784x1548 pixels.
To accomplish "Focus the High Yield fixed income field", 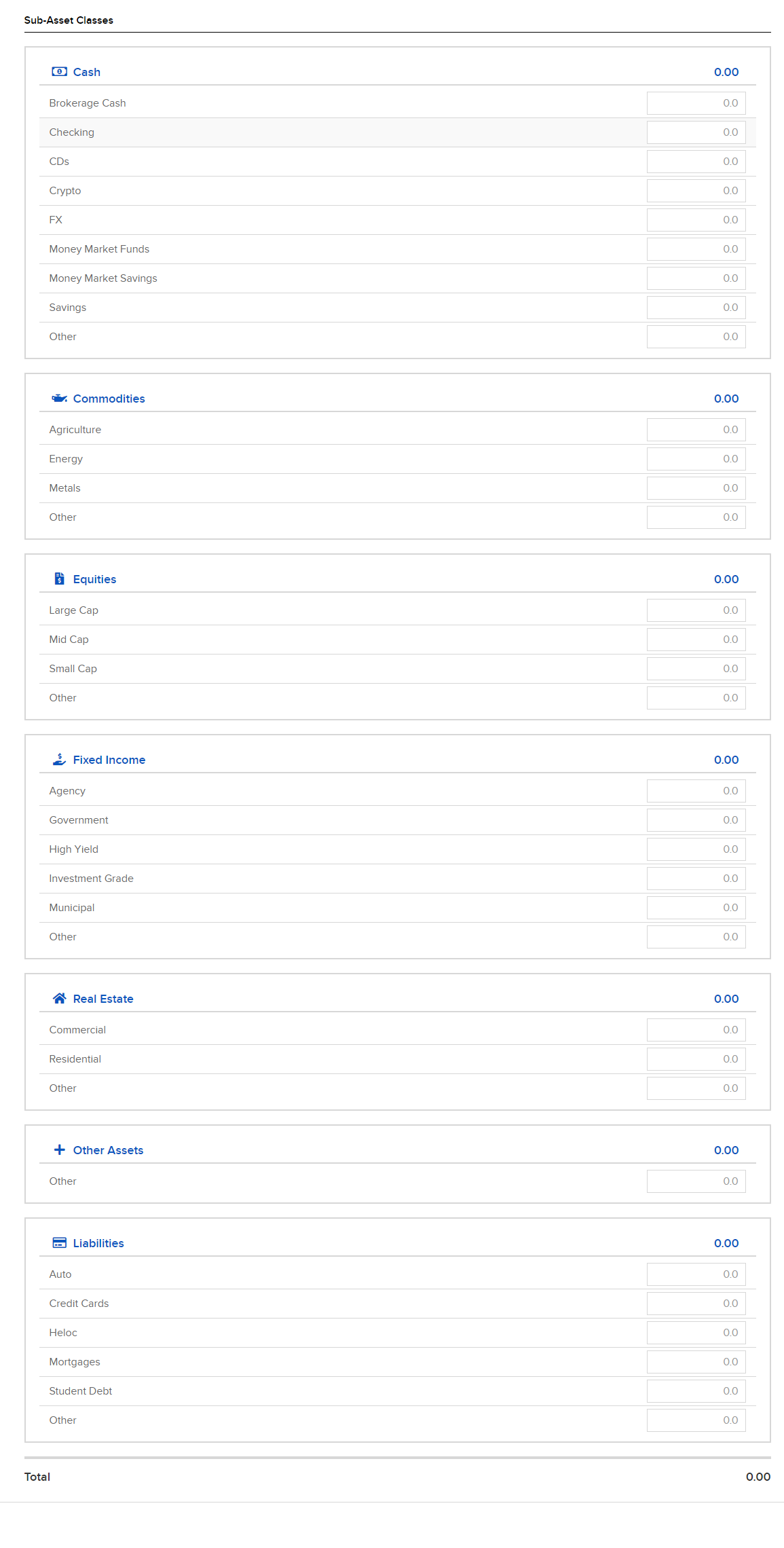I will coord(696,849).
